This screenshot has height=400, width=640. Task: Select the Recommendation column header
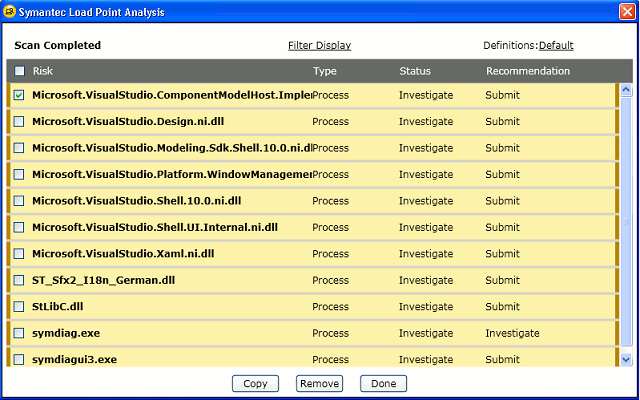click(x=528, y=71)
